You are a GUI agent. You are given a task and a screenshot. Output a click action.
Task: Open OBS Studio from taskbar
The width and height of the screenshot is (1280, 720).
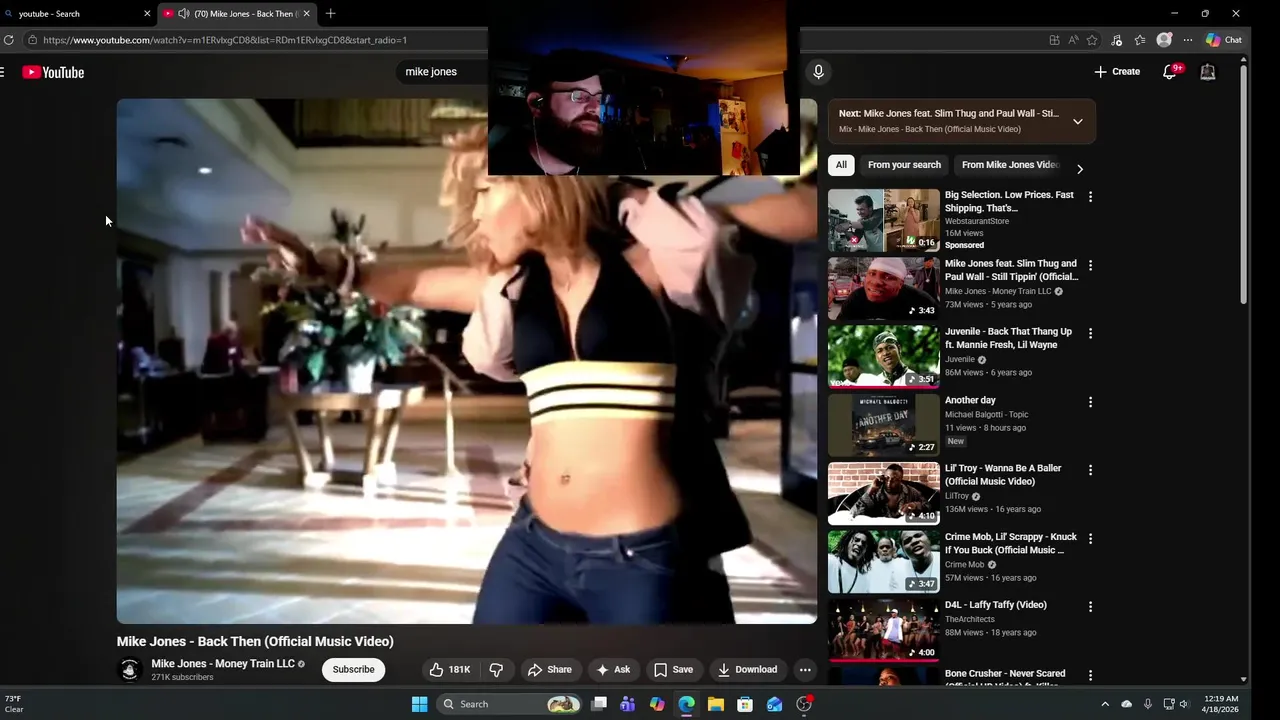pos(804,704)
